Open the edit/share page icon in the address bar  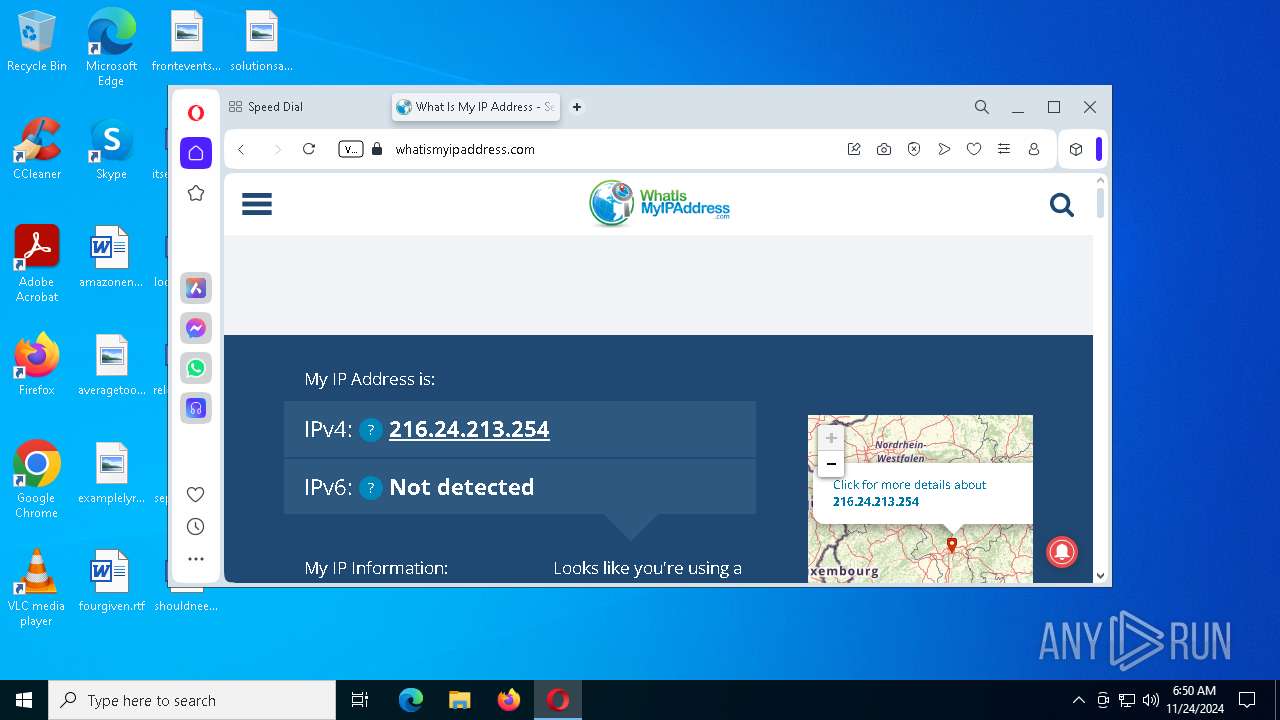click(854, 149)
